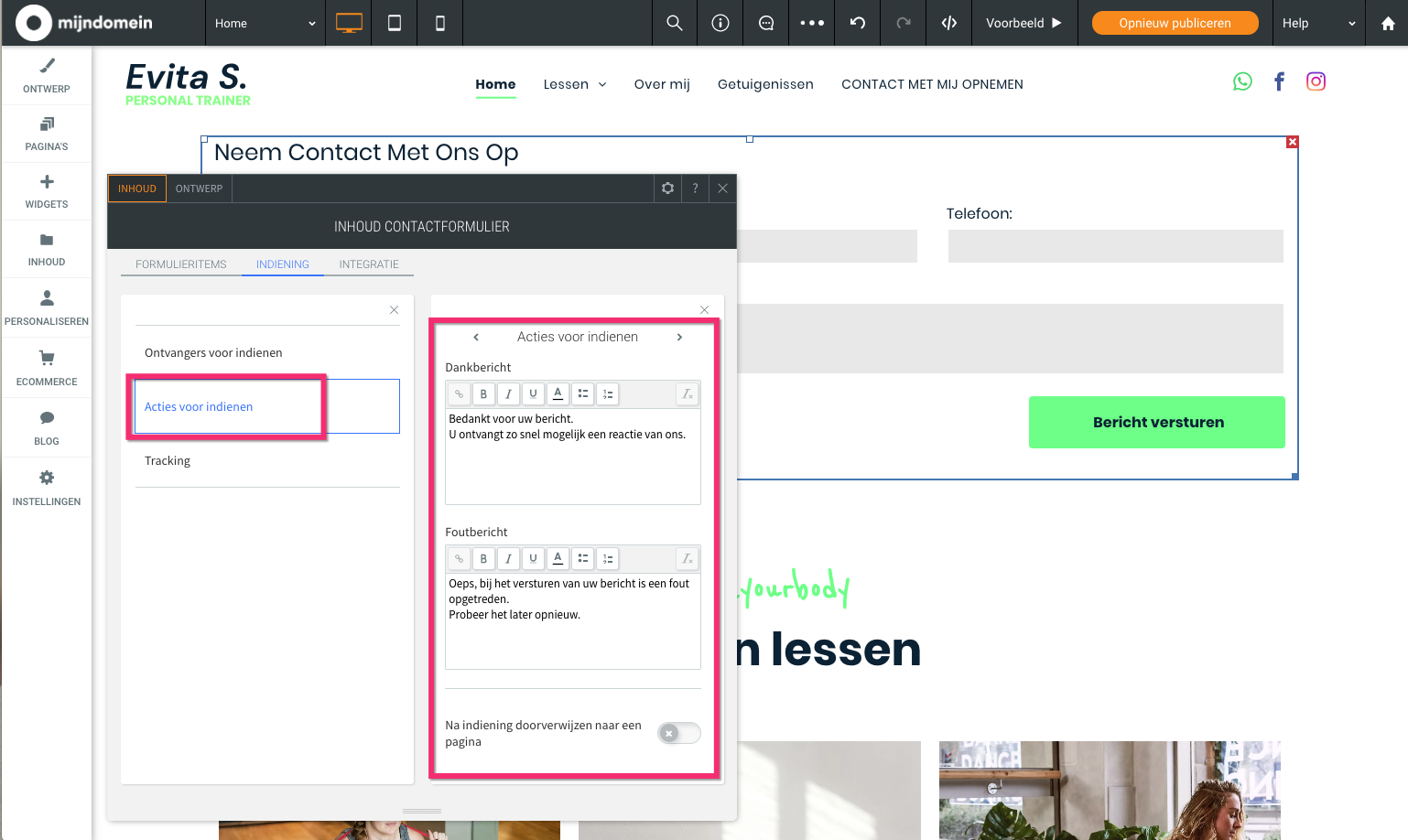Expand the Home page selector dropdown
1408x840 pixels.
265,23
